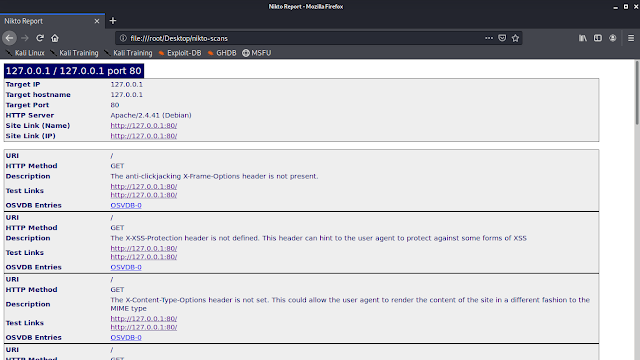Viewport: 640px width, 360px height.
Task: Click the 'Target IP' label
Action: (x=22, y=84)
